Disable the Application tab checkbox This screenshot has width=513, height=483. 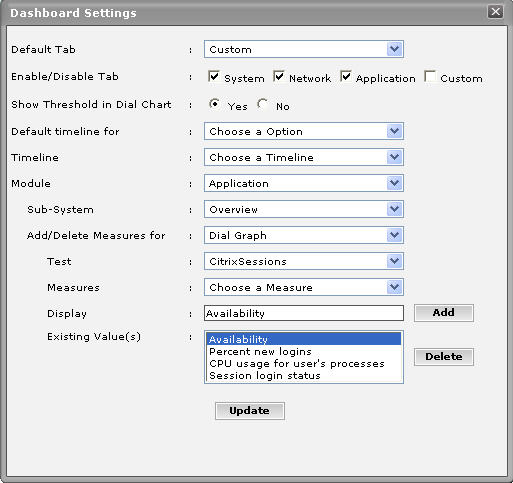(346, 77)
